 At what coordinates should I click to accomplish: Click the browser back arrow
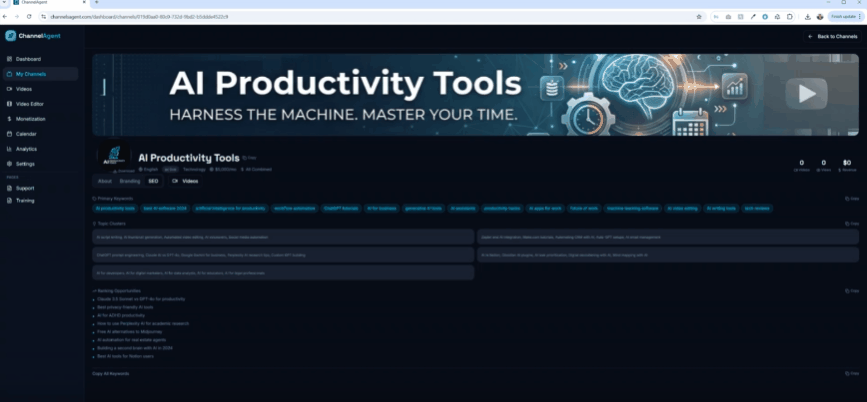point(5,17)
